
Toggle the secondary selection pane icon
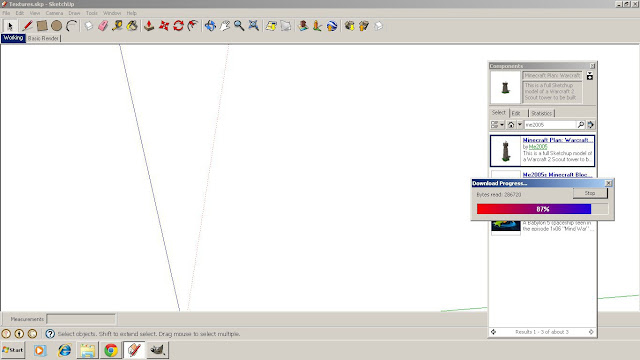pyautogui.click(x=590, y=76)
